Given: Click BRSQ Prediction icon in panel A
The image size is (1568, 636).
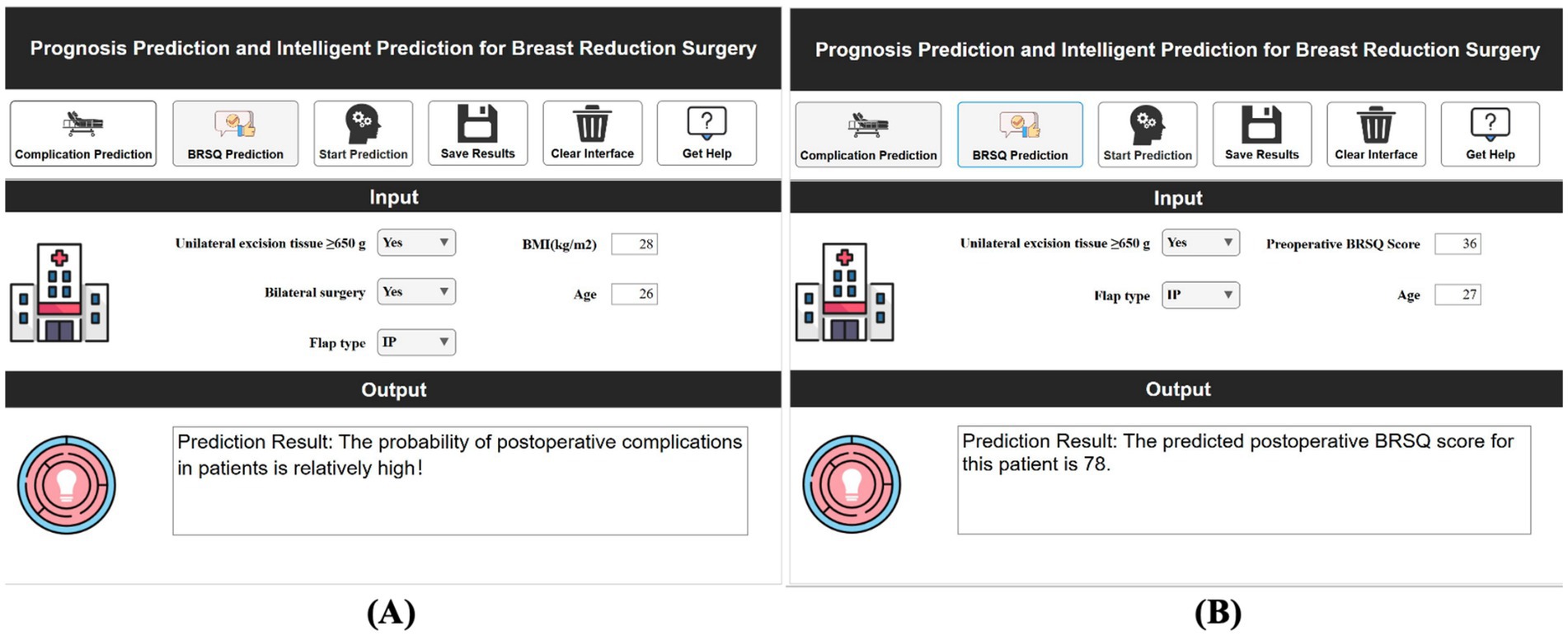Looking at the screenshot, I should pos(235,125).
